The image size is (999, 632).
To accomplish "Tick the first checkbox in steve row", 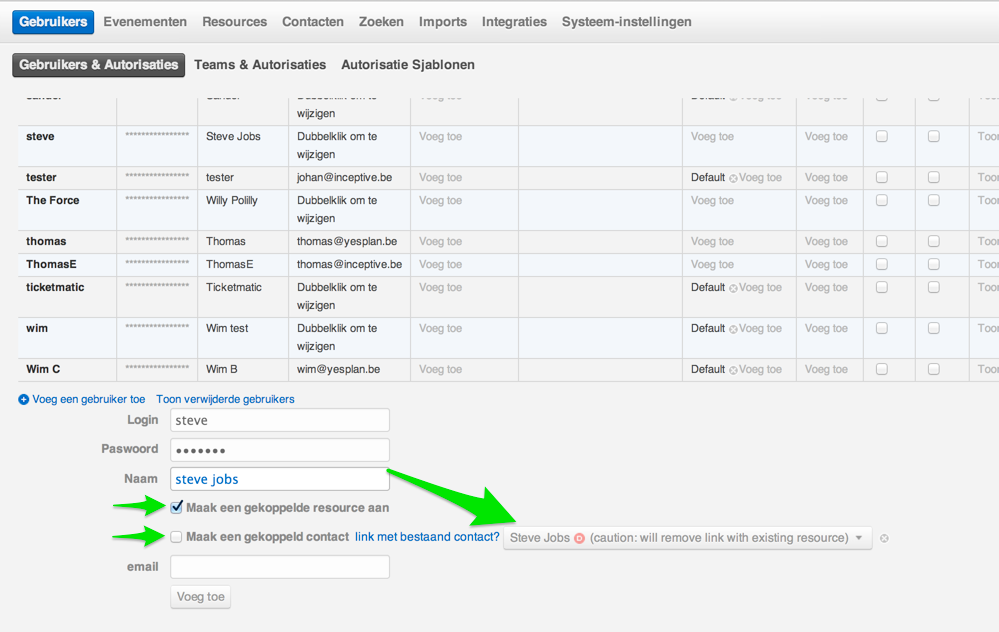I will [881, 137].
